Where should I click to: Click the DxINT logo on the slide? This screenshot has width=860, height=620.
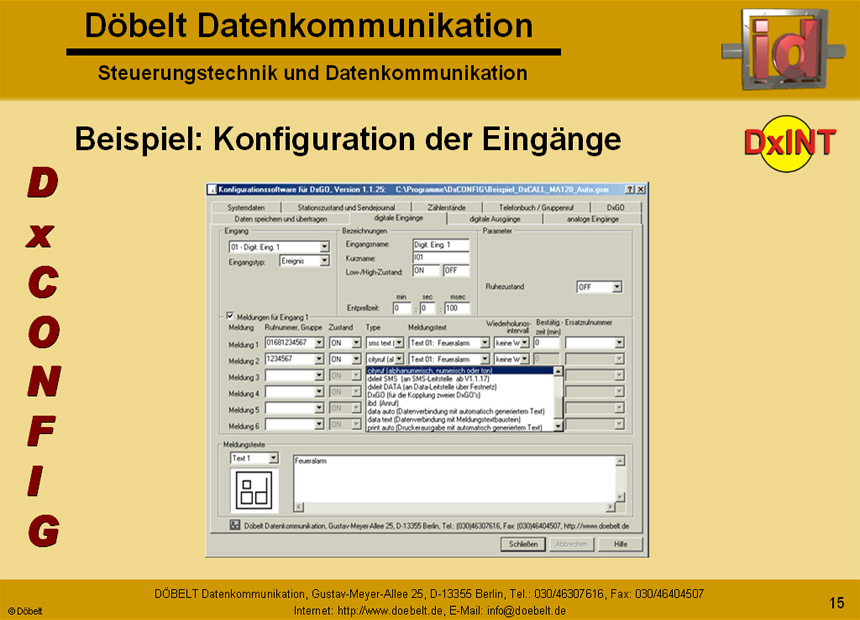789,143
